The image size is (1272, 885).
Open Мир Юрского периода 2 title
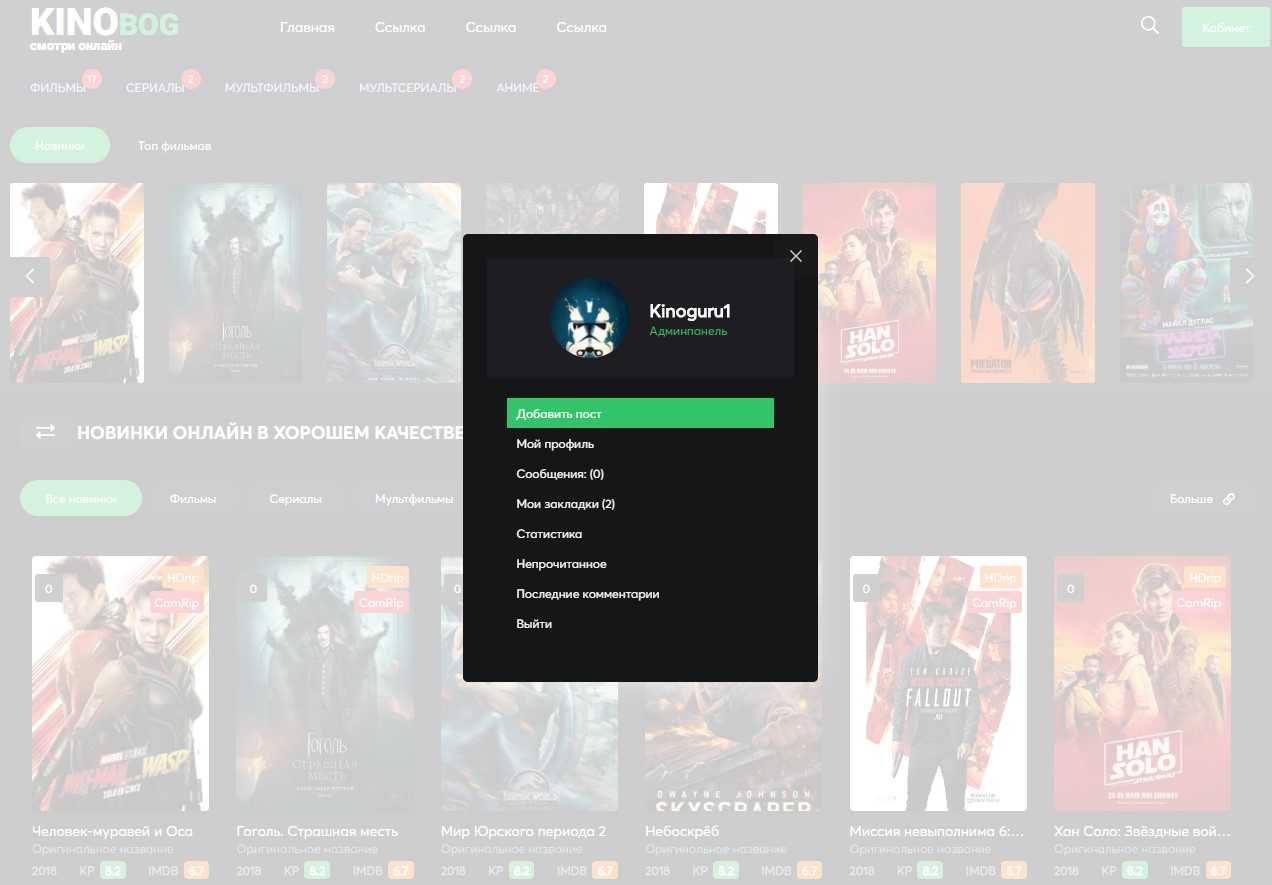pyautogui.click(x=524, y=831)
